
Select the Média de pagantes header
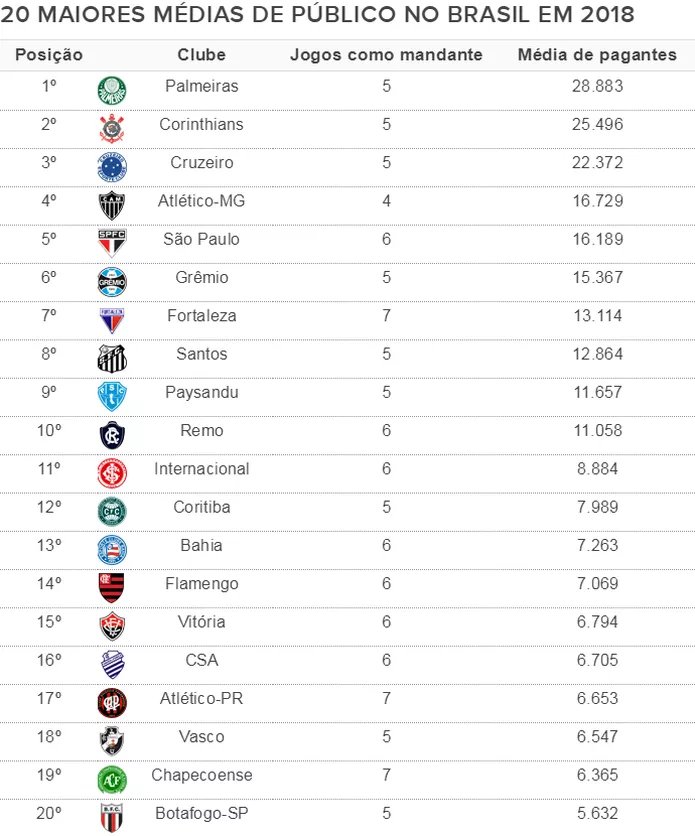(x=597, y=55)
